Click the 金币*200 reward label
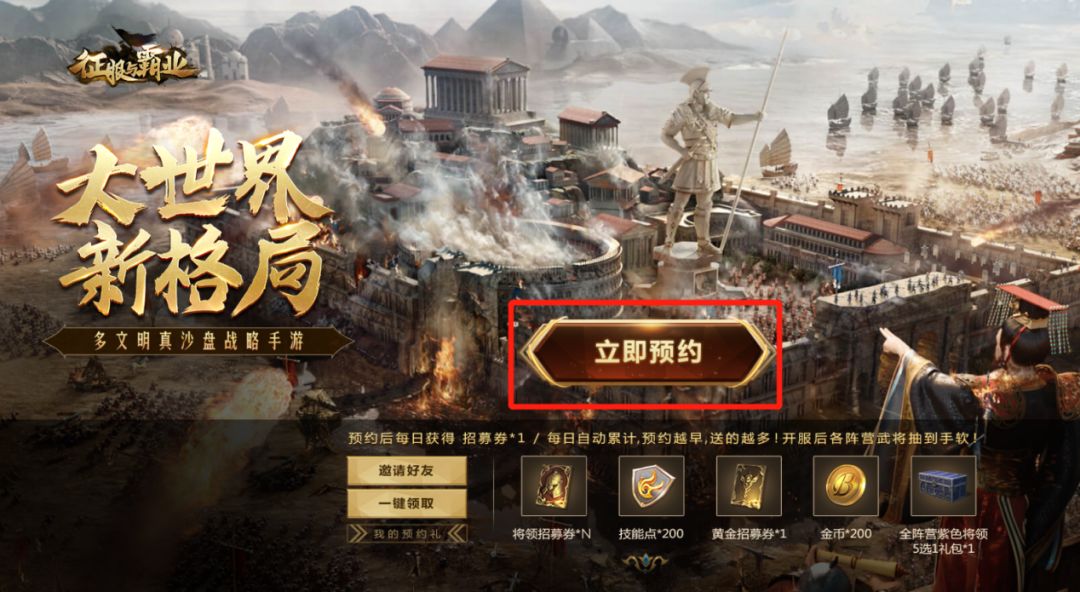Image resolution: width=1080 pixels, height=592 pixels. click(x=846, y=533)
